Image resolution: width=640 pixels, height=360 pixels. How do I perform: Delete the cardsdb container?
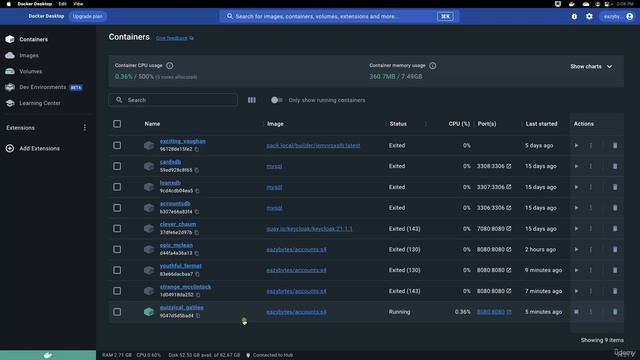coord(615,166)
